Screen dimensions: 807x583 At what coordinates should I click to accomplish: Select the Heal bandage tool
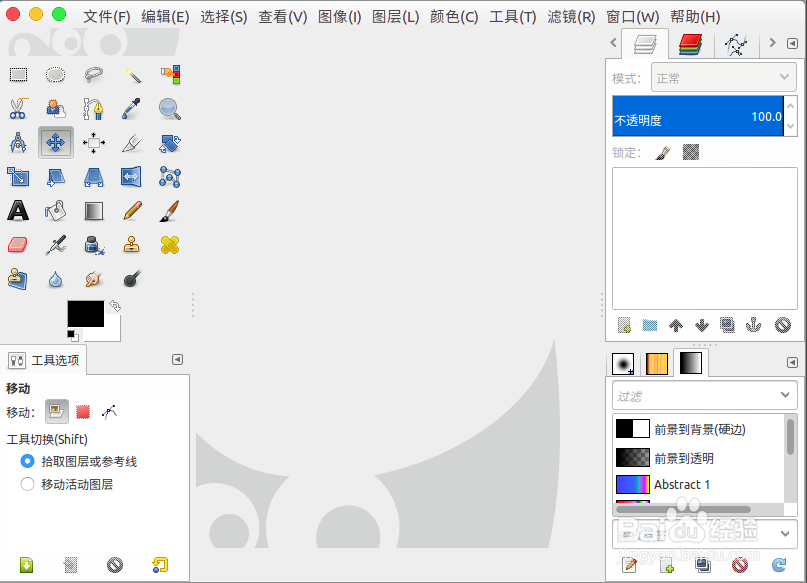click(170, 245)
